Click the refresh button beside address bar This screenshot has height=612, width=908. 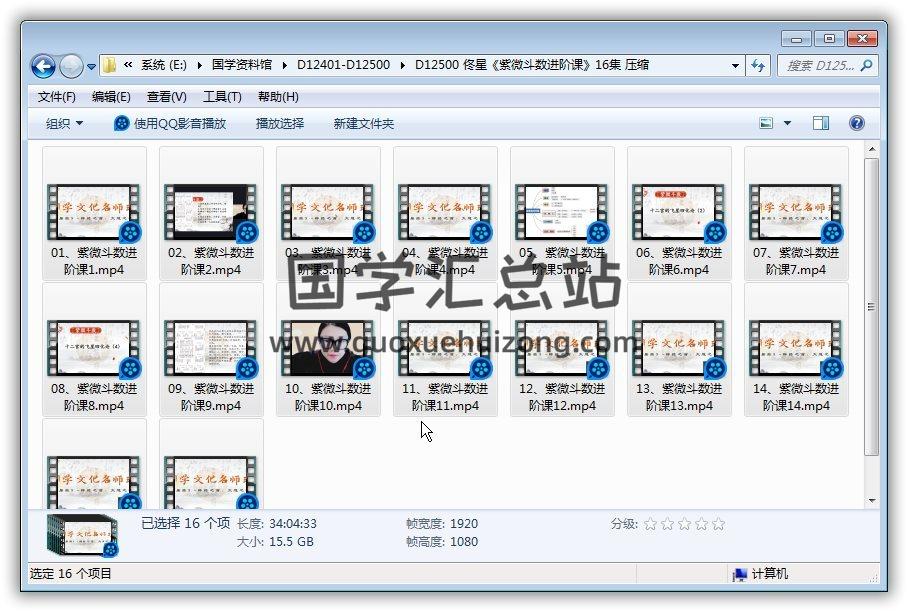[x=757, y=66]
